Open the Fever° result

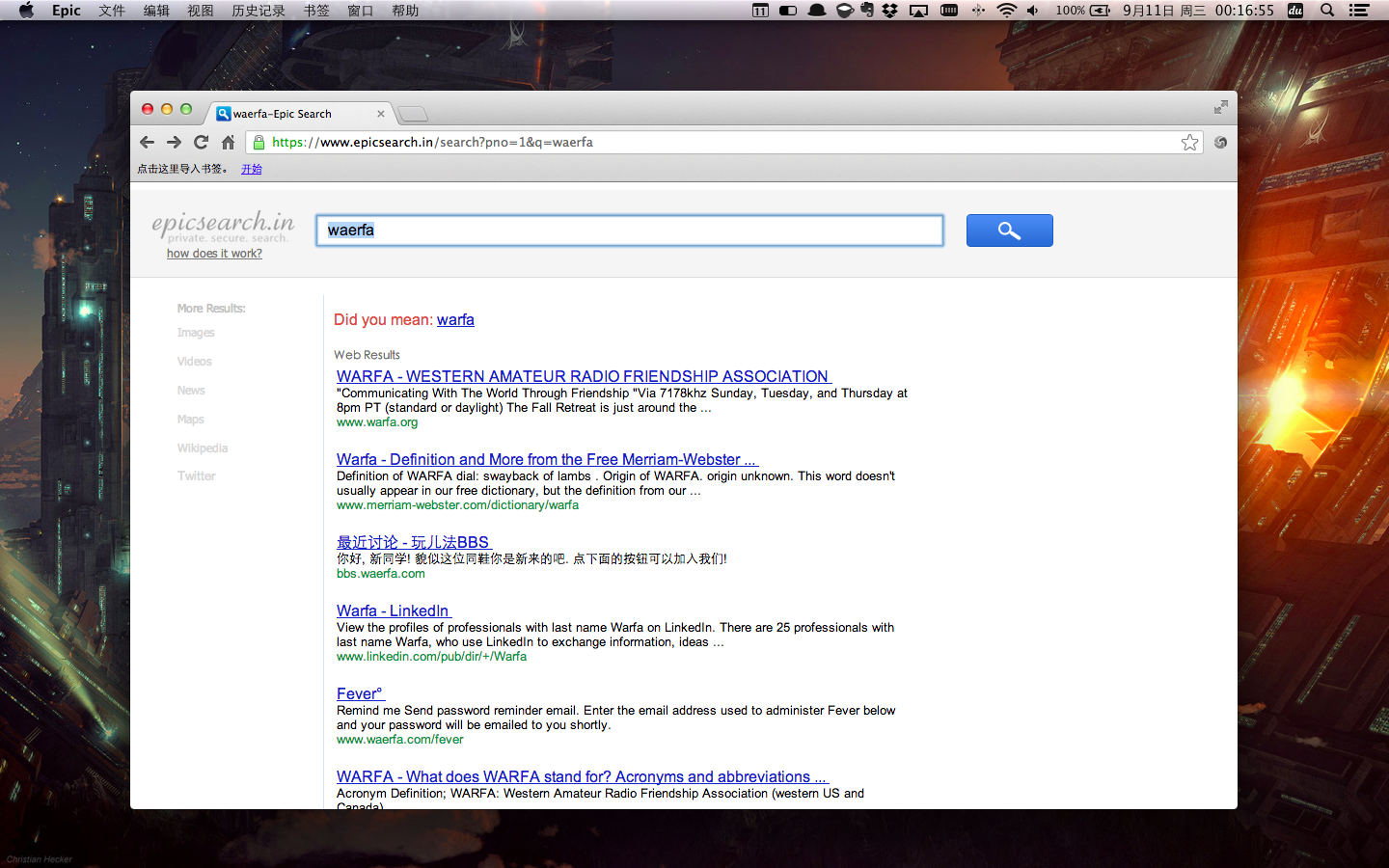(x=361, y=693)
